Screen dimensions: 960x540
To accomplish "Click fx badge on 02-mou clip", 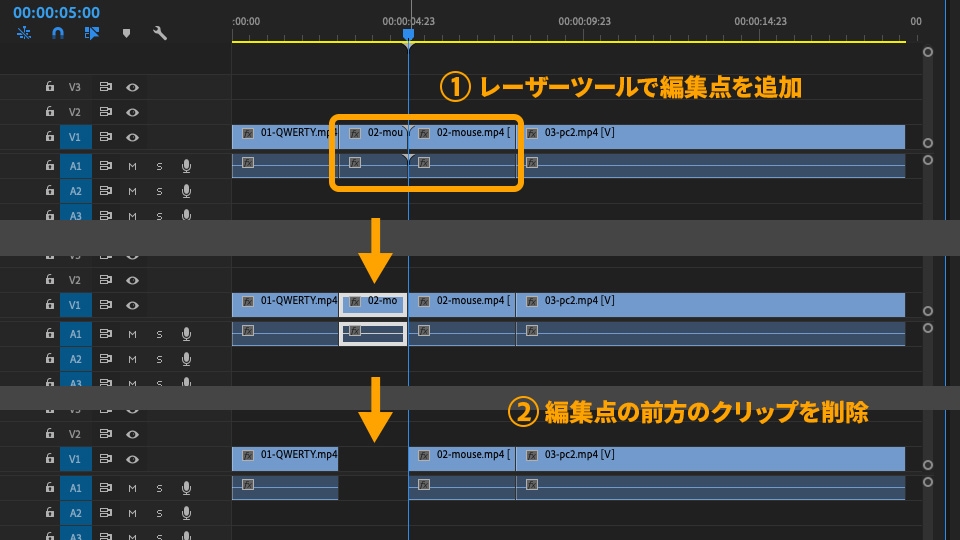I will [355, 133].
